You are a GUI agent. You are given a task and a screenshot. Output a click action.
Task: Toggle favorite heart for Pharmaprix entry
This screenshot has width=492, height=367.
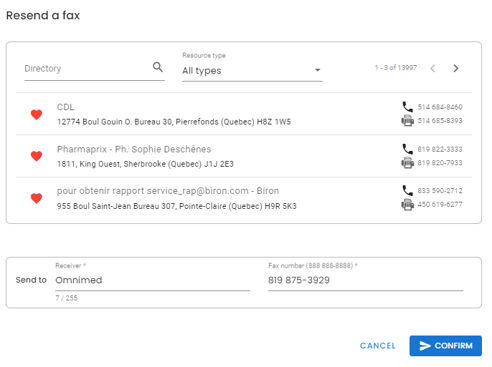(x=36, y=156)
